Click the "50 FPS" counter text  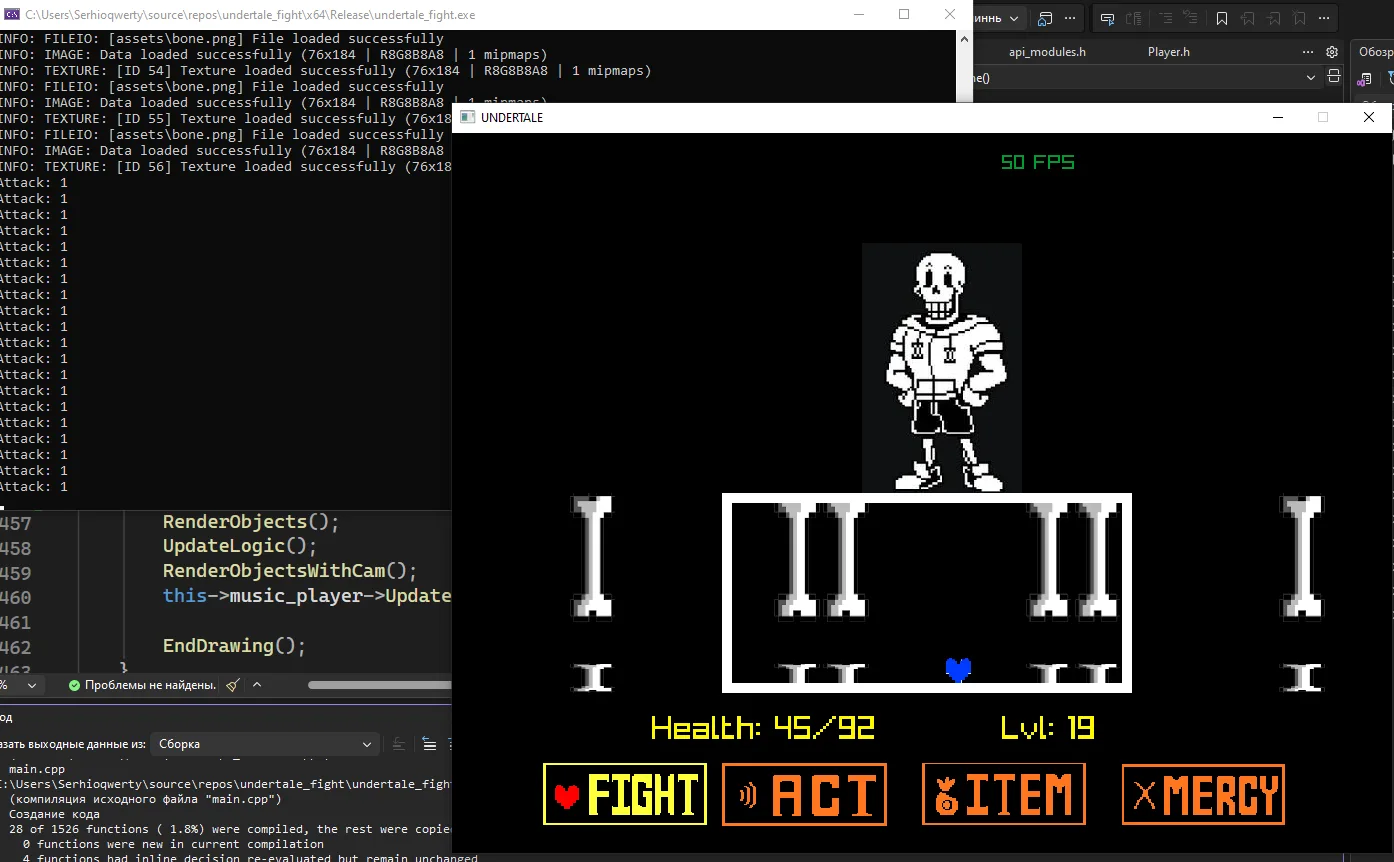click(1038, 162)
